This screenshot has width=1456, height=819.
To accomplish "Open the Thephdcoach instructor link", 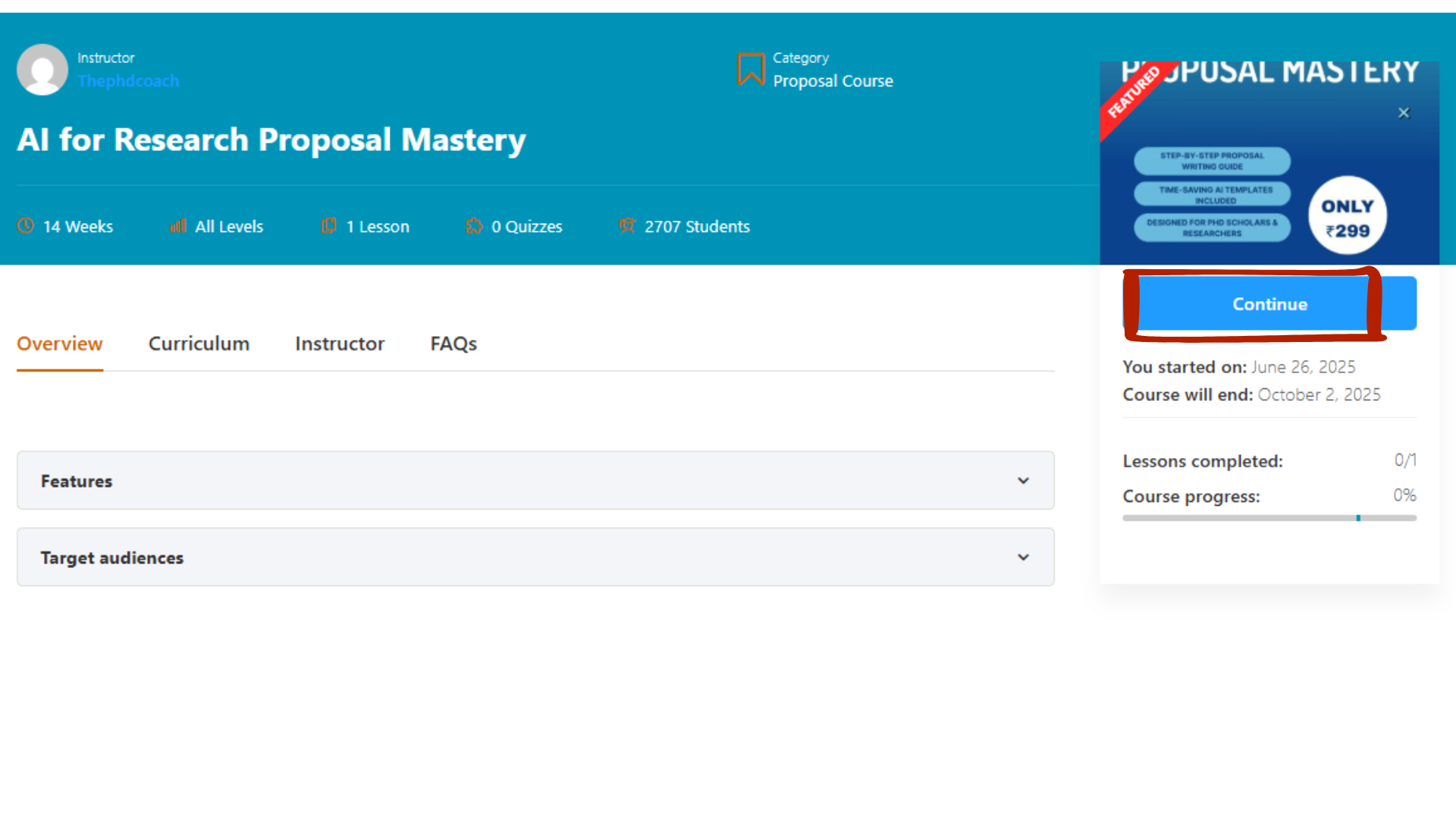I will click(x=128, y=81).
